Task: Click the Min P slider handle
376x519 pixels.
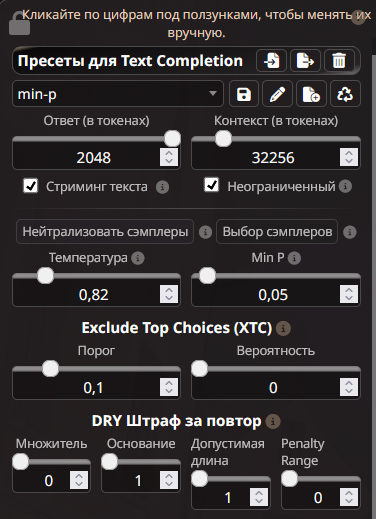Action: tap(207, 276)
